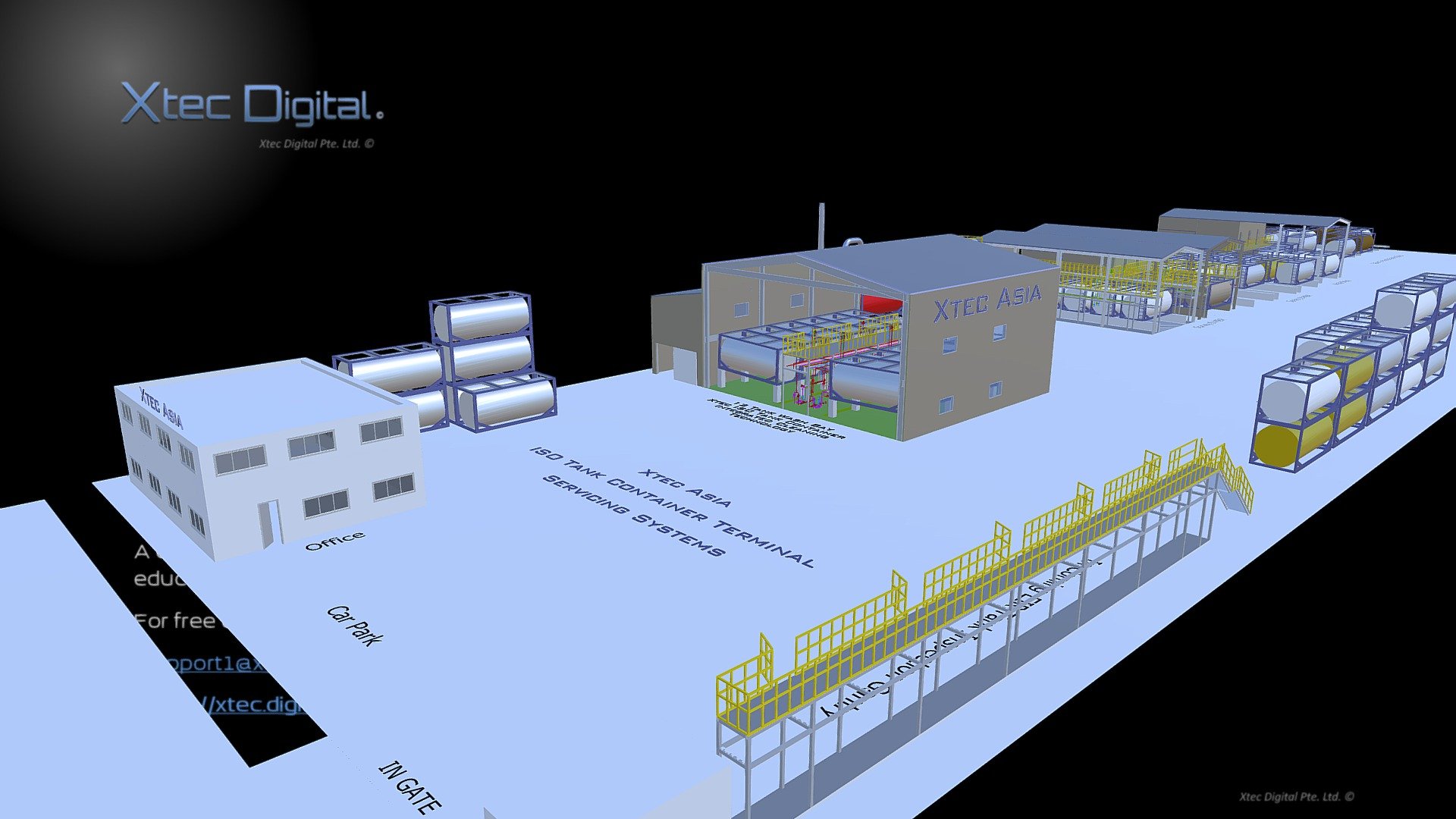Viewport: 1456px width, 819px height.
Task: Click the "IN GATE" ground label
Action: (x=409, y=787)
